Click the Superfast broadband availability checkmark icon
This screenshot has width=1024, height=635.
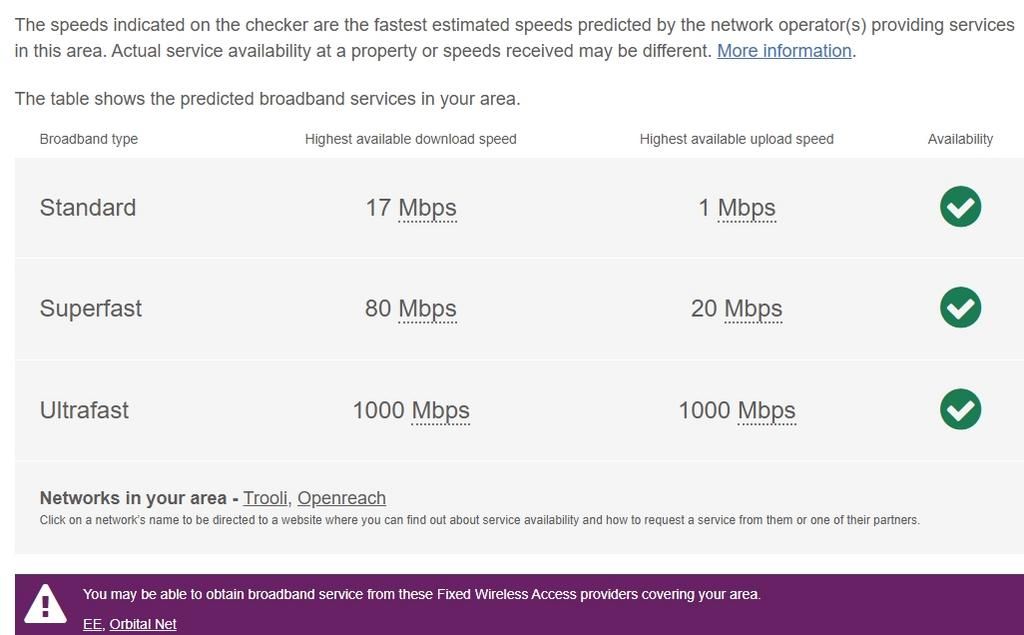[x=960, y=308]
